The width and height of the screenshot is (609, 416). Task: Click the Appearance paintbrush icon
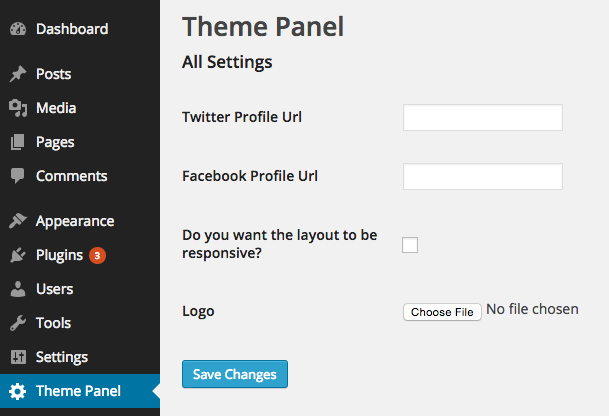pos(18,221)
